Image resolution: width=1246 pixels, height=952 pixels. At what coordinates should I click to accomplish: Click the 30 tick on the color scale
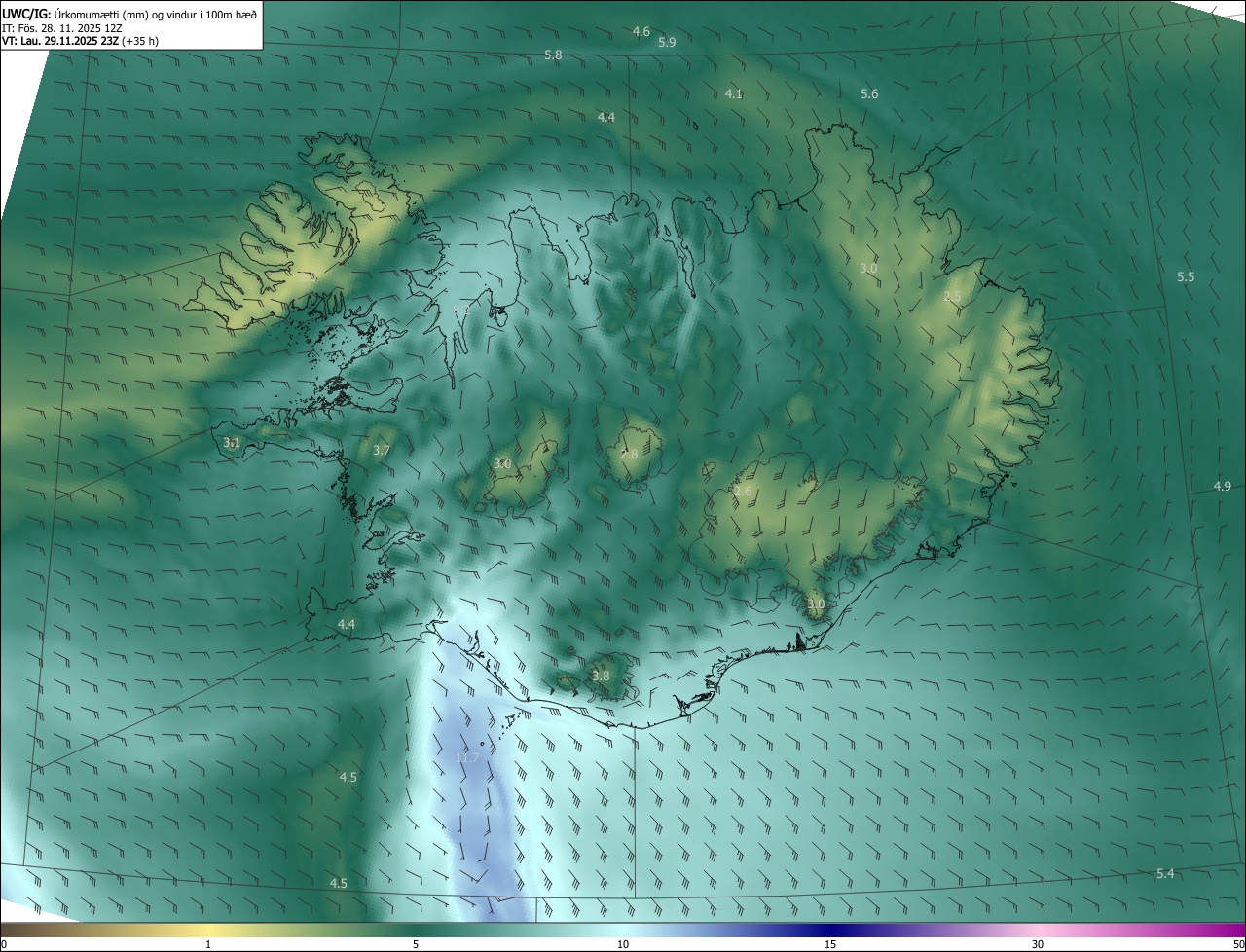pos(1038,945)
